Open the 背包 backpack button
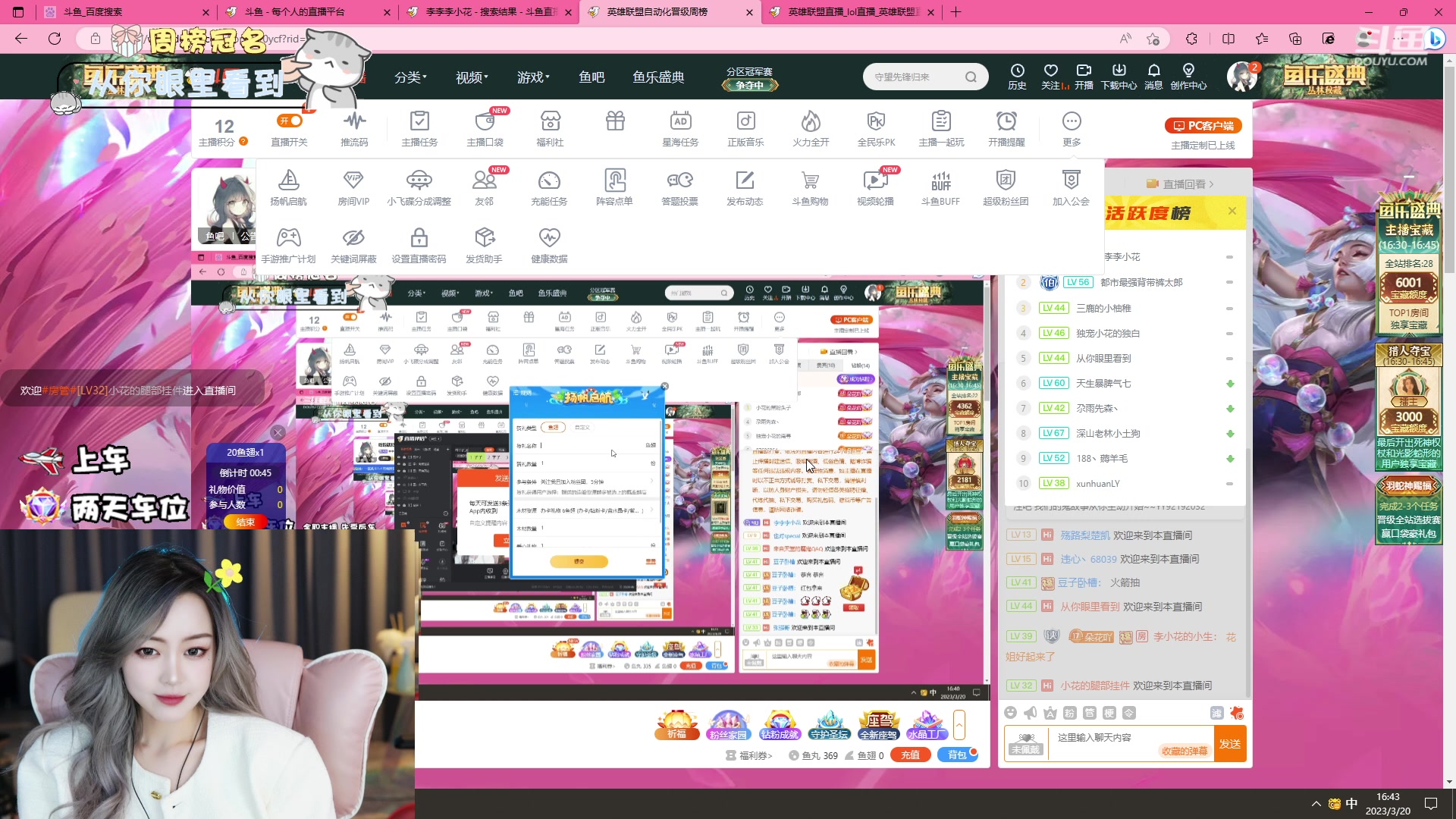 [x=958, y=755]
